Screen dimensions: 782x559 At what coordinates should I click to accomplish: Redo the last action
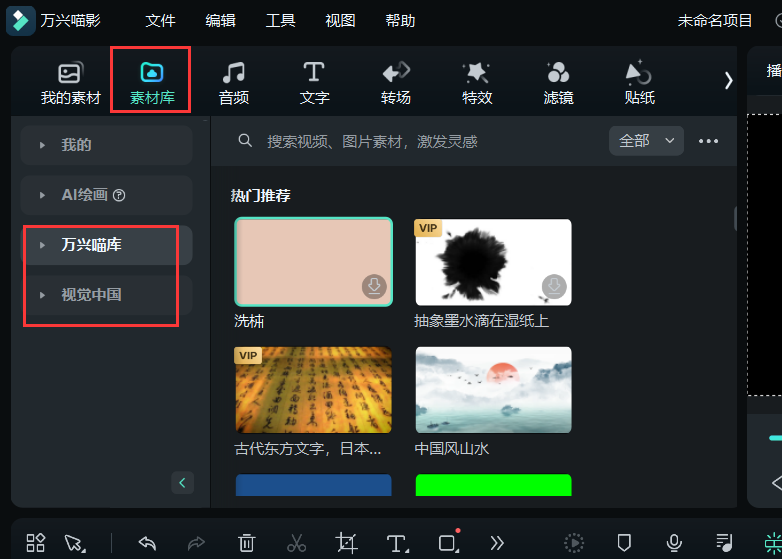click(196, 543)
